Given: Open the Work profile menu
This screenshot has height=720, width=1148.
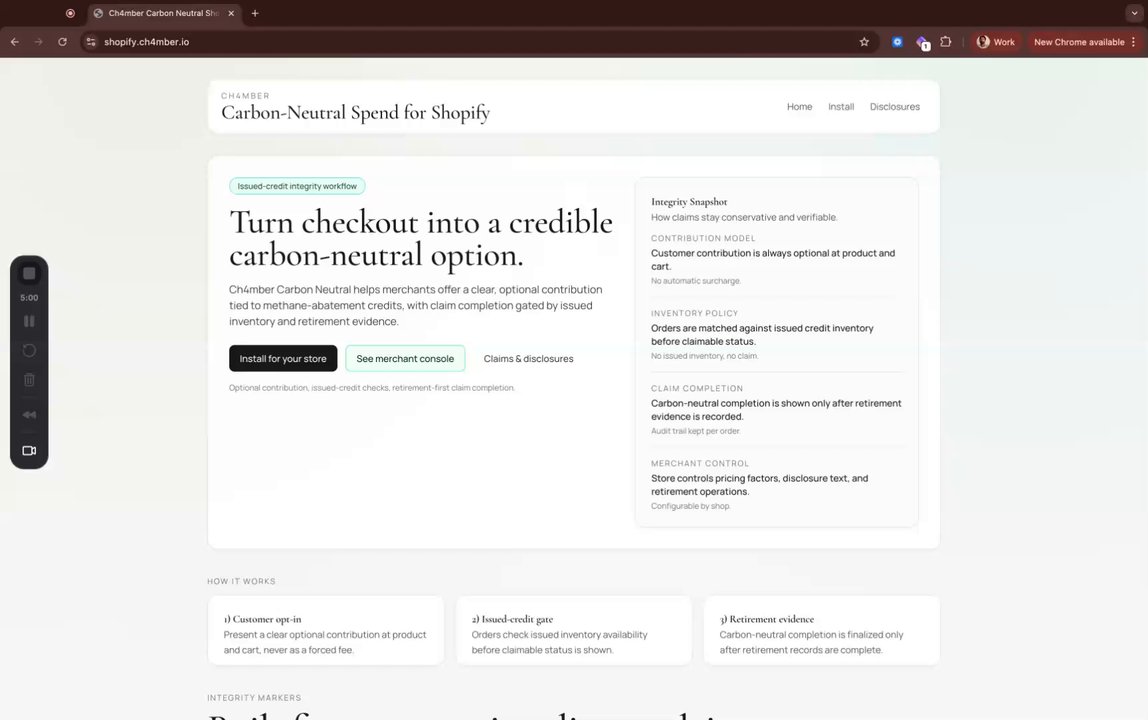Looking at the screenshot, I should tap(996, 42).
